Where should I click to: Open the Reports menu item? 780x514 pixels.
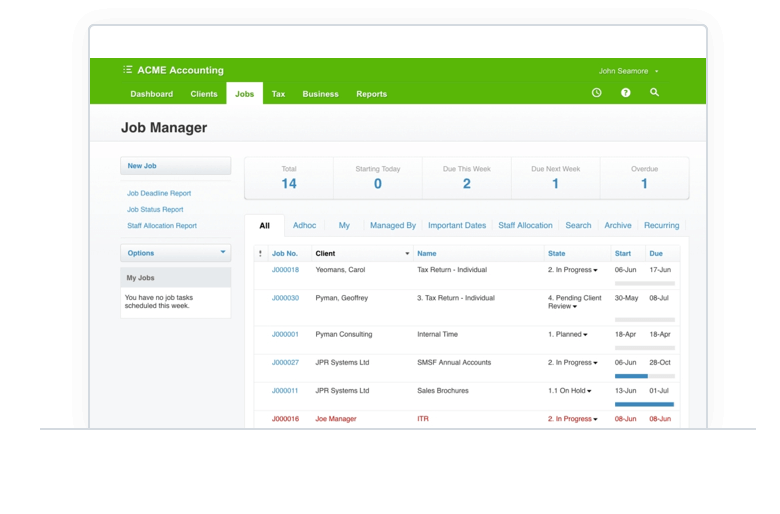point(371,94)
